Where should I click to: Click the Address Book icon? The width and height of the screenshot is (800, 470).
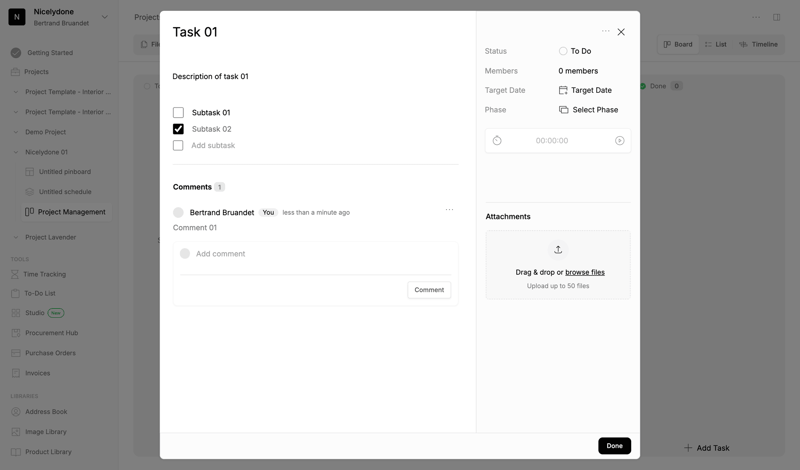point(16,412)
